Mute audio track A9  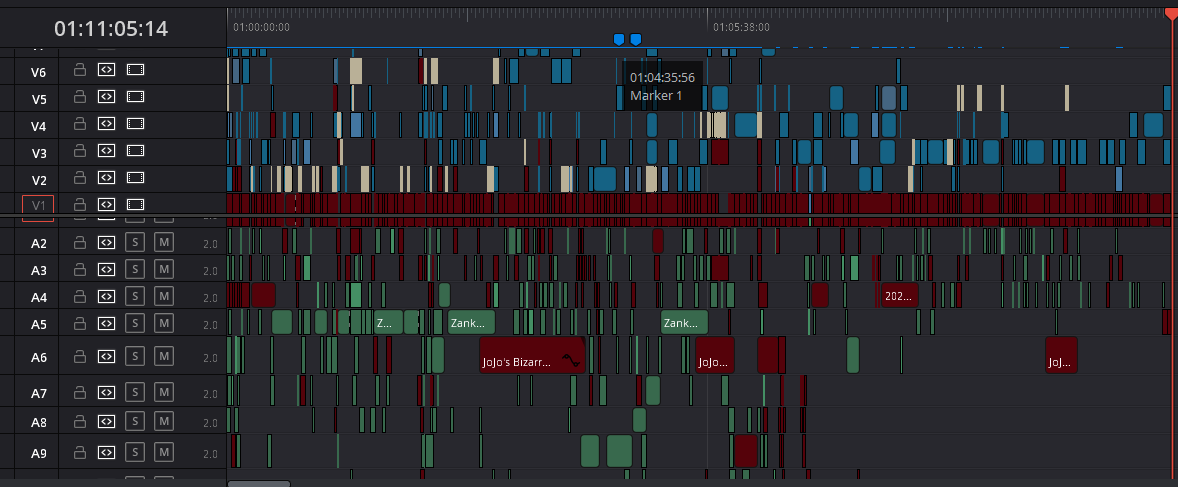pyautogui.click(x=164, y=452)
